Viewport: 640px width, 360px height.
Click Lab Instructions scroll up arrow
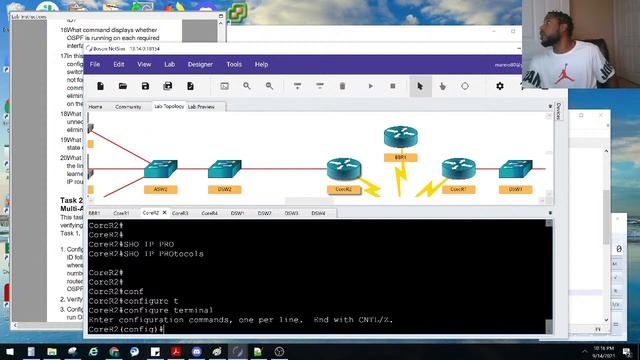(x=221, y=23)
